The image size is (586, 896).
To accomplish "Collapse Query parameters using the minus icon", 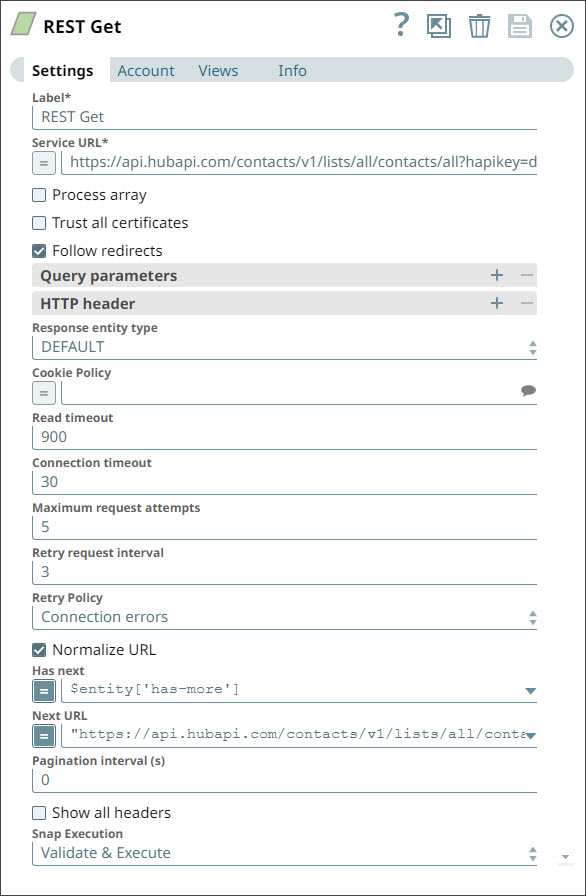I will click(525, 275).
